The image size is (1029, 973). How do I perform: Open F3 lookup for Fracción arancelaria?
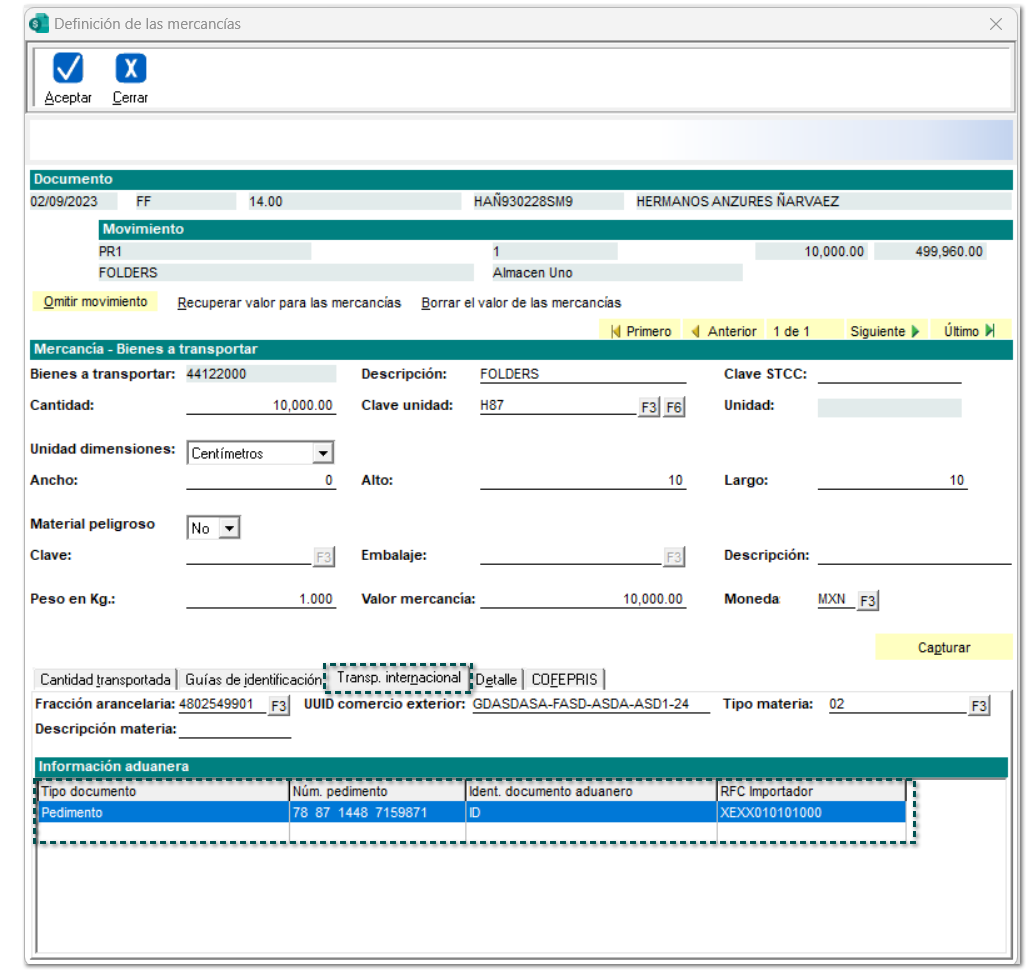pyautogui.click(x=279, y=706)
